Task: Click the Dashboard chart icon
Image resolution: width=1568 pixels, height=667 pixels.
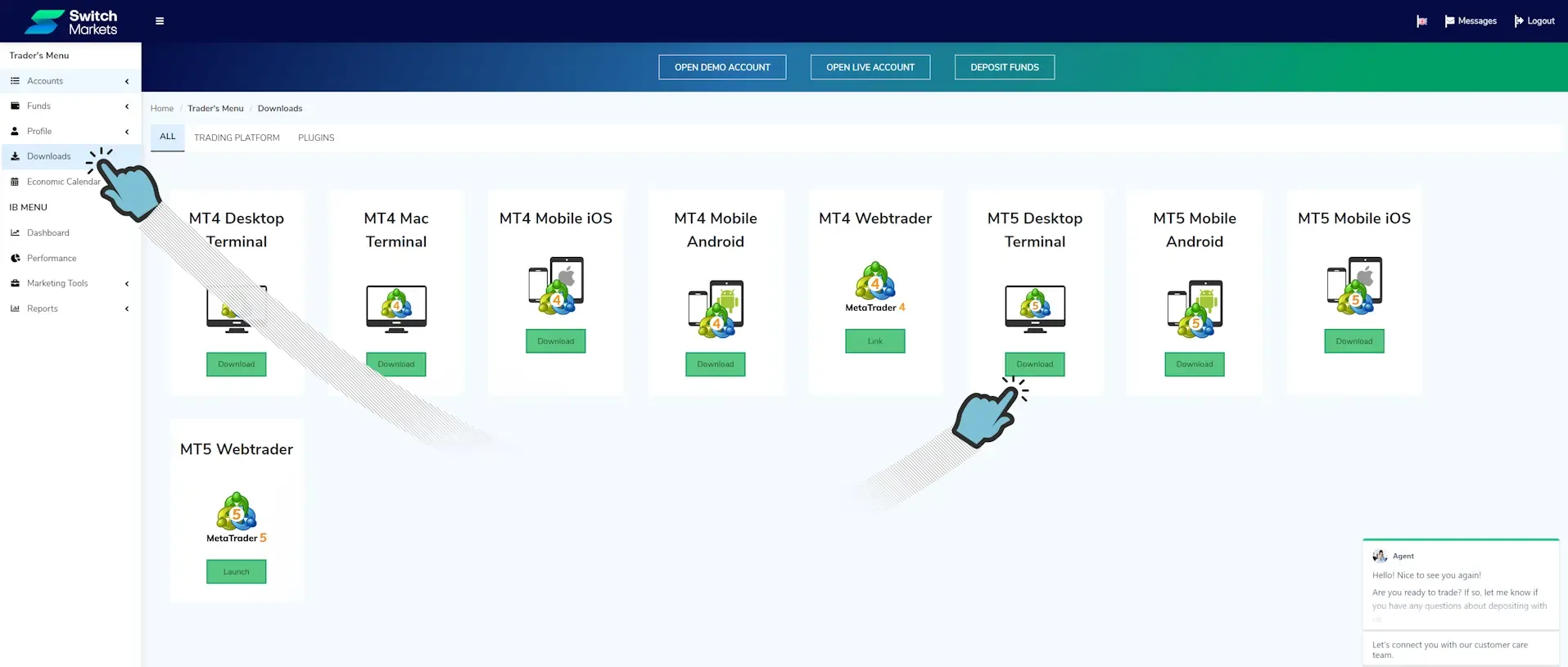Action: click(15, 233)
